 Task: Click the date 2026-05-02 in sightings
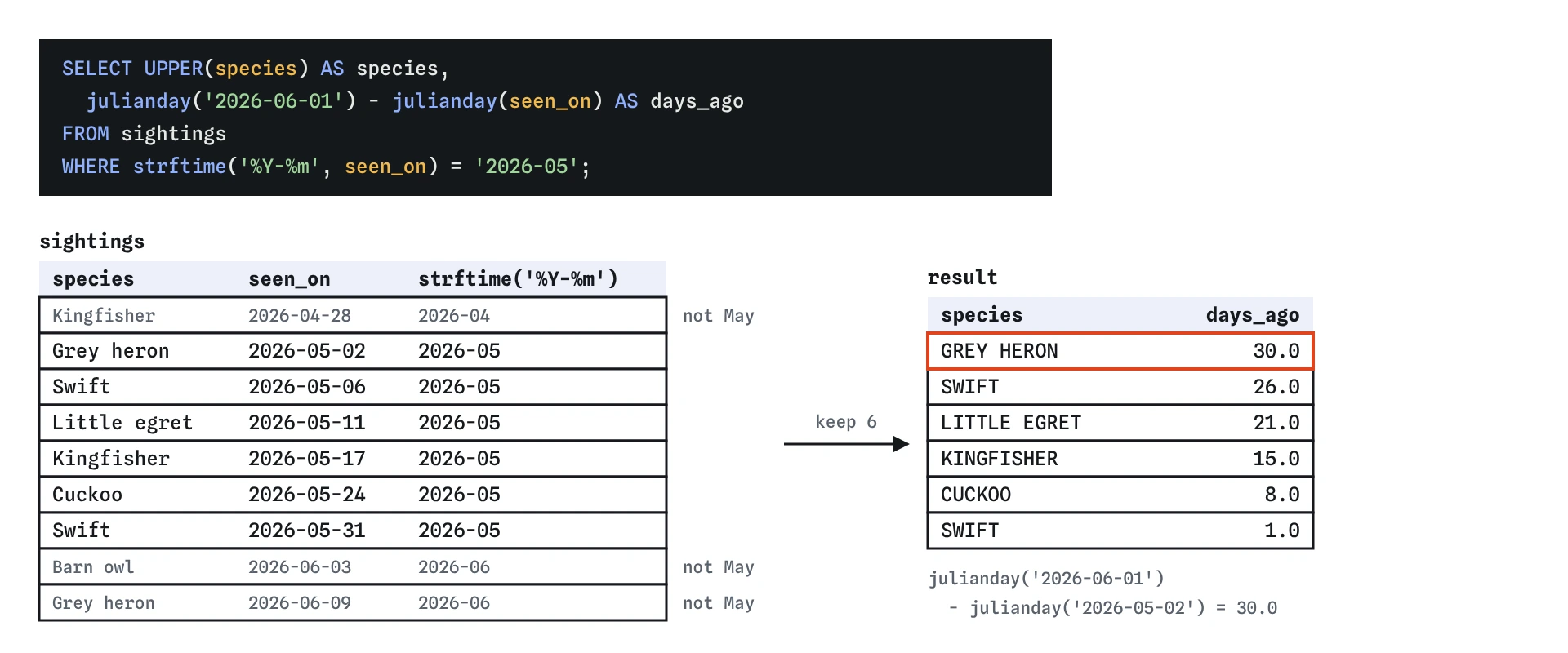[307, 351]
